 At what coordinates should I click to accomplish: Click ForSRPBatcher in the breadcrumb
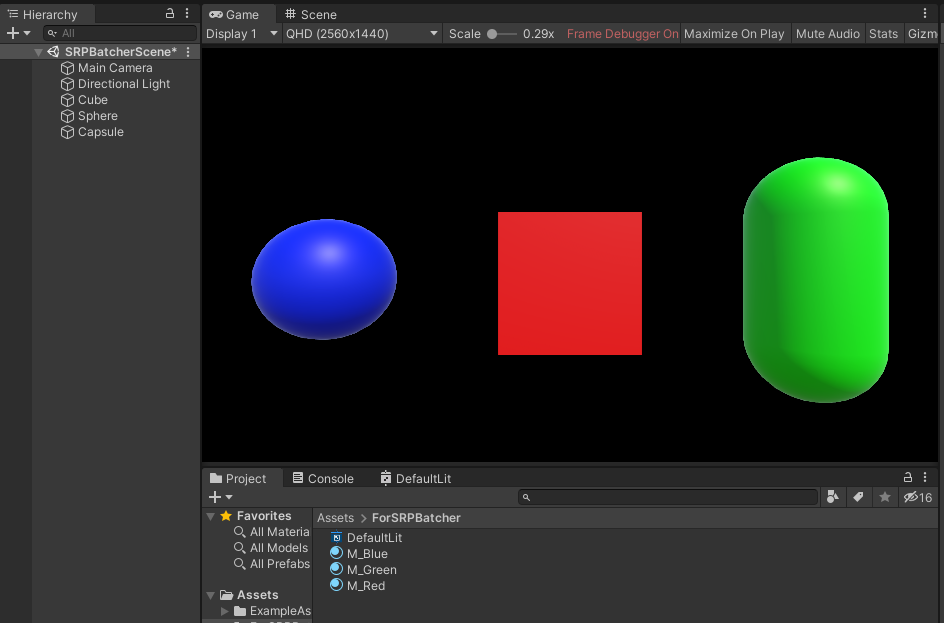(x=416, y=518)
